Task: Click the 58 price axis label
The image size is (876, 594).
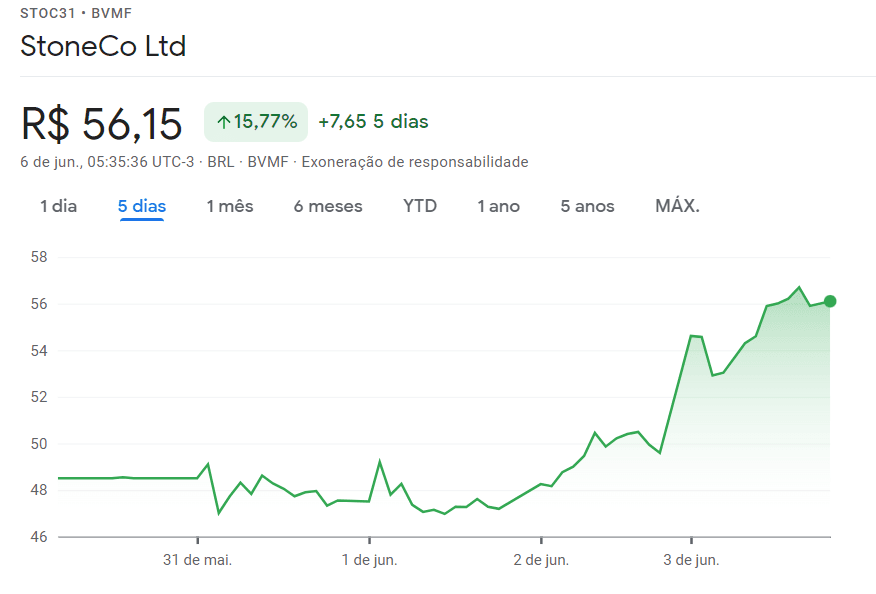Action: [39, 257]
